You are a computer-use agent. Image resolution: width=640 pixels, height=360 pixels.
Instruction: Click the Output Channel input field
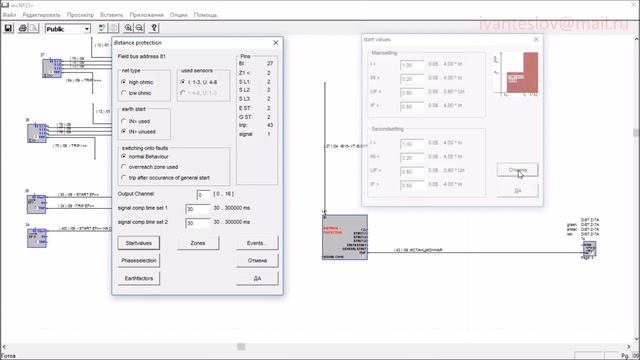coord(203,195)
